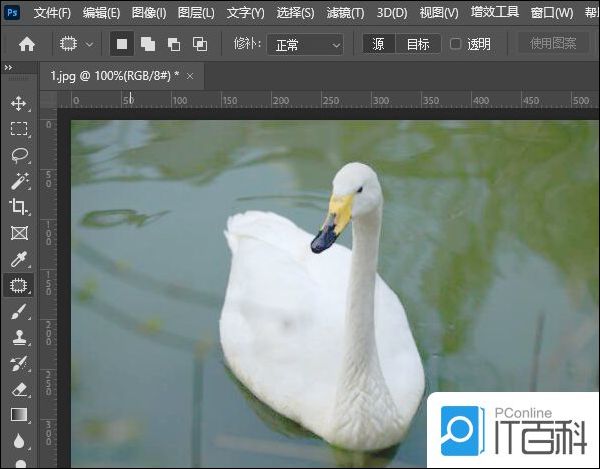The image size is (600, 469).
Task: Select the Rectangular Marquee tool
Action: coord(18,129)
